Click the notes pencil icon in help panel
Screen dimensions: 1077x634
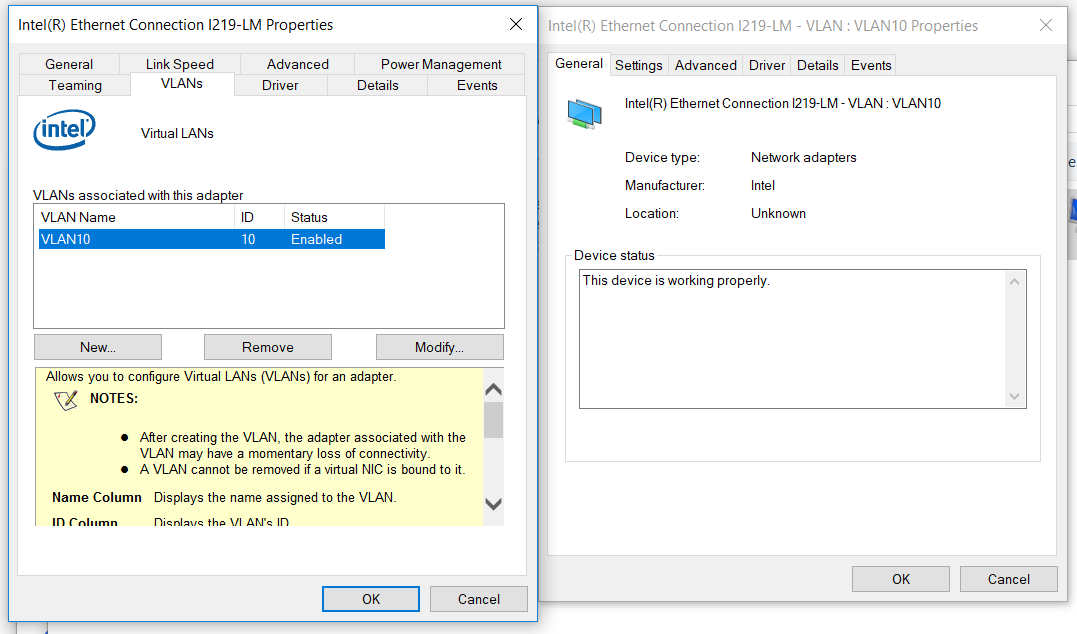click(x=66, y=400)
